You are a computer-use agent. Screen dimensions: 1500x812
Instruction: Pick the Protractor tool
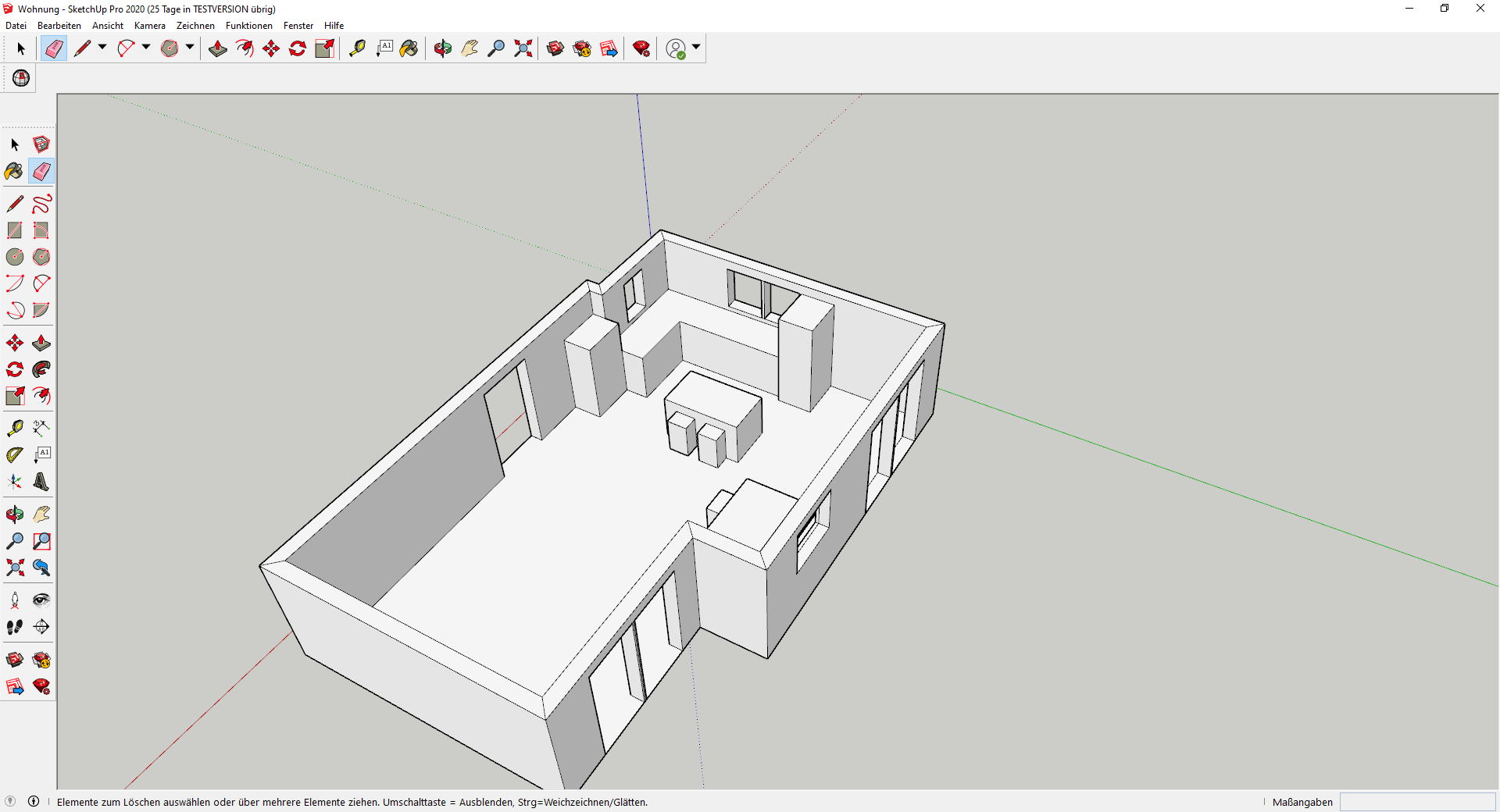[x=15, y=454]
